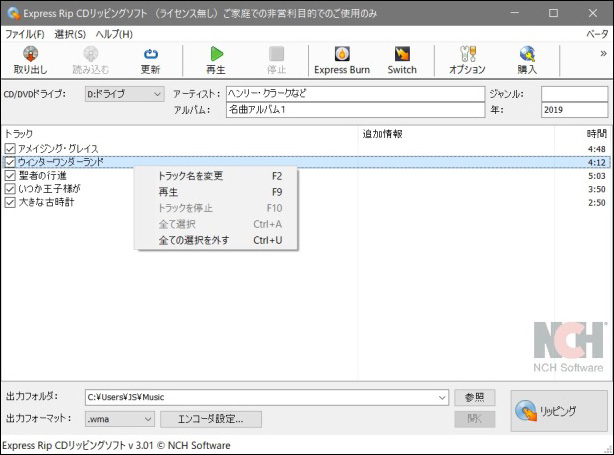Open the 選択(S) menu
614x455 pixels.
point(70,34)
